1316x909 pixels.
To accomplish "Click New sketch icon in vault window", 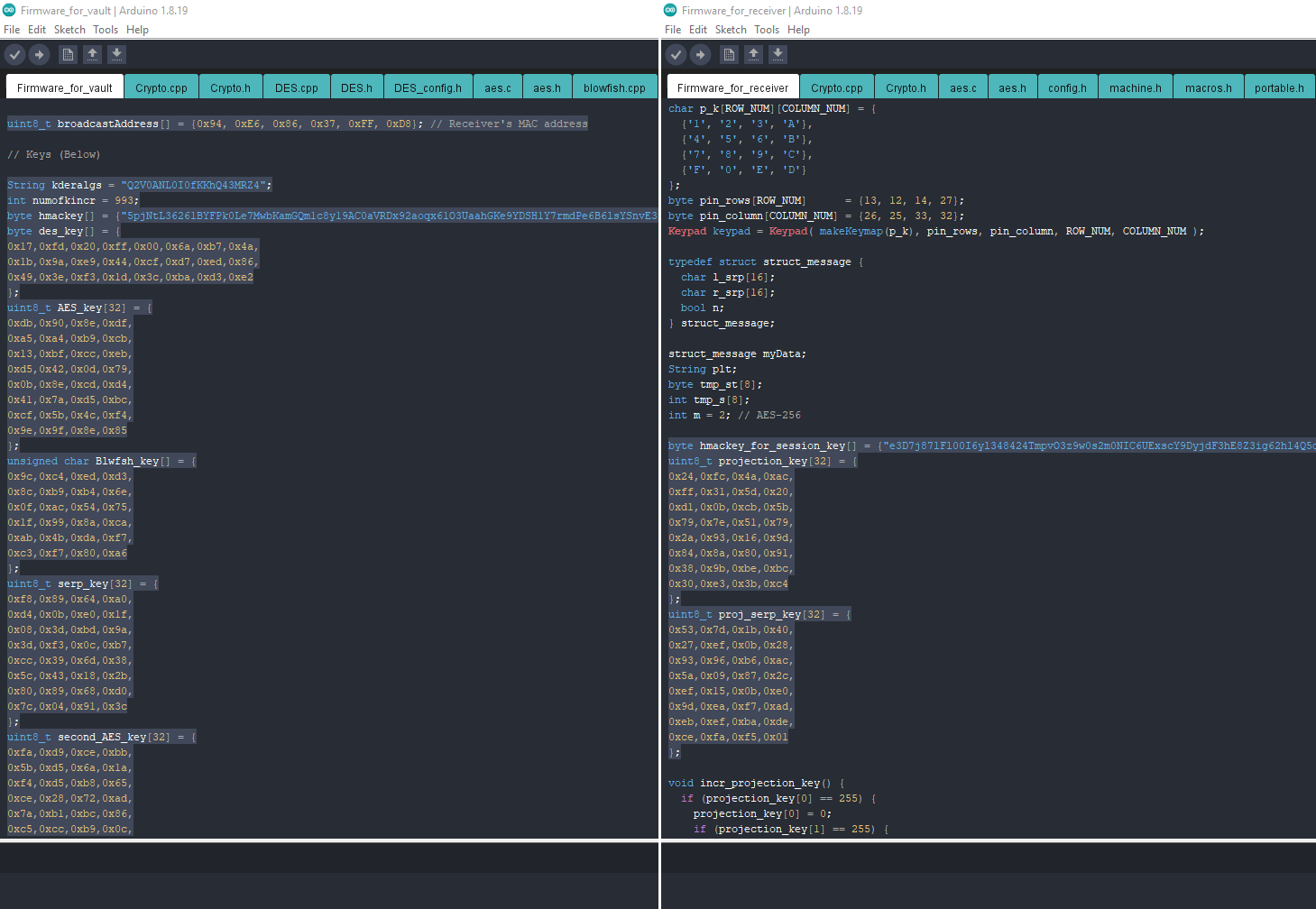I will (68, 55).
